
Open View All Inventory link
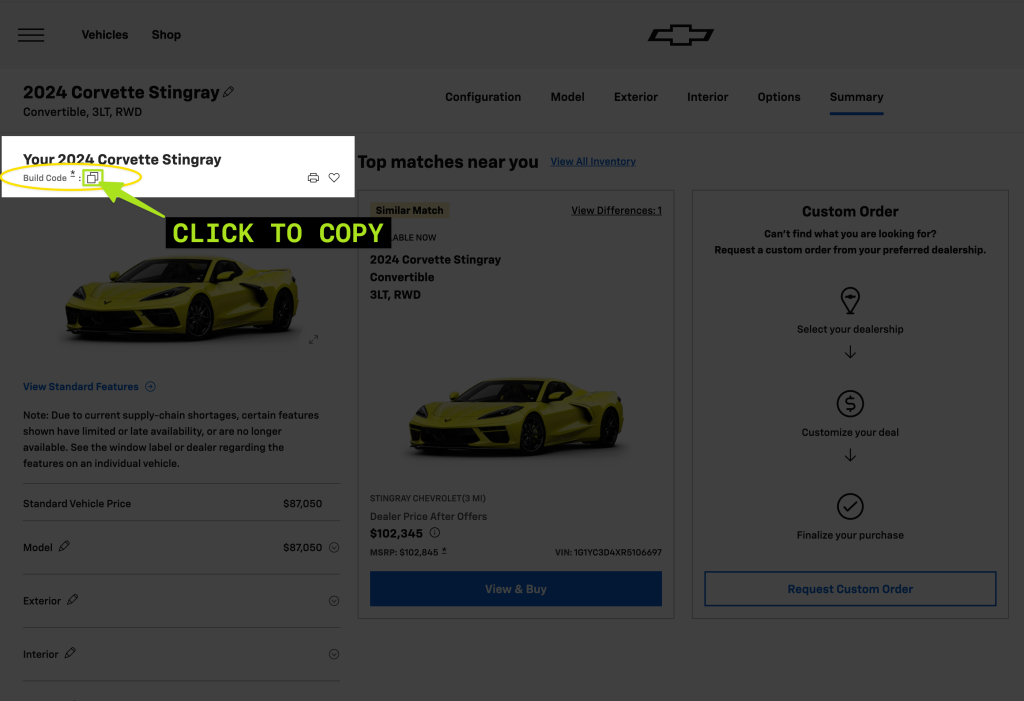click(593, 161)
